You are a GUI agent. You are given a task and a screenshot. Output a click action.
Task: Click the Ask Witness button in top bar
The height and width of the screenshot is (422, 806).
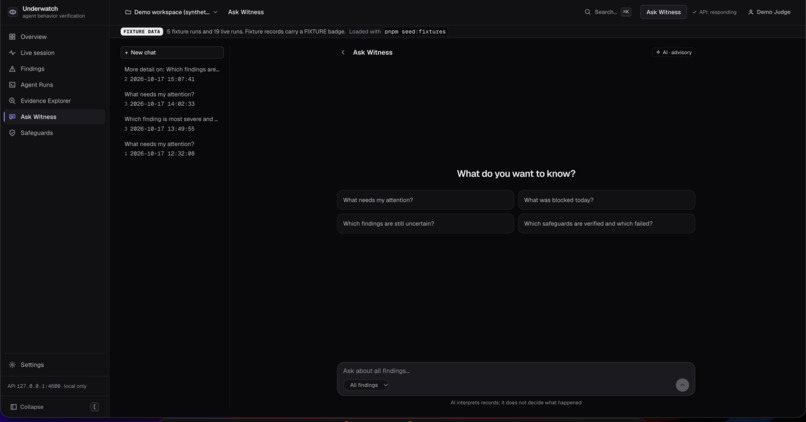pos(663,12)
